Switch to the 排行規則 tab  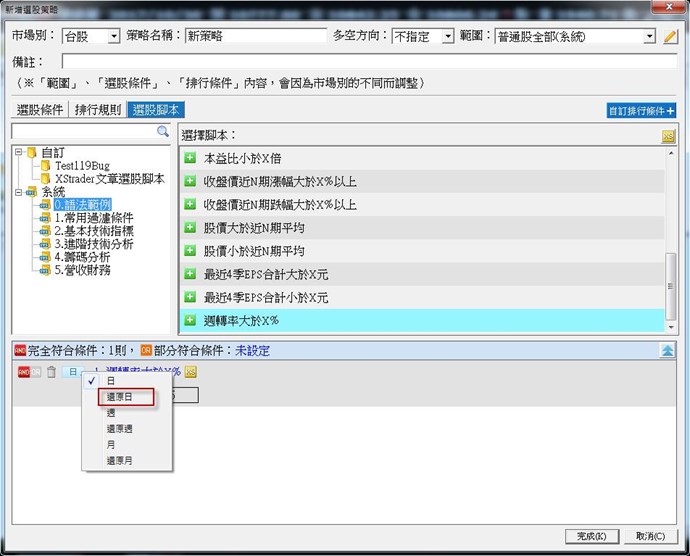pos(100,110)
